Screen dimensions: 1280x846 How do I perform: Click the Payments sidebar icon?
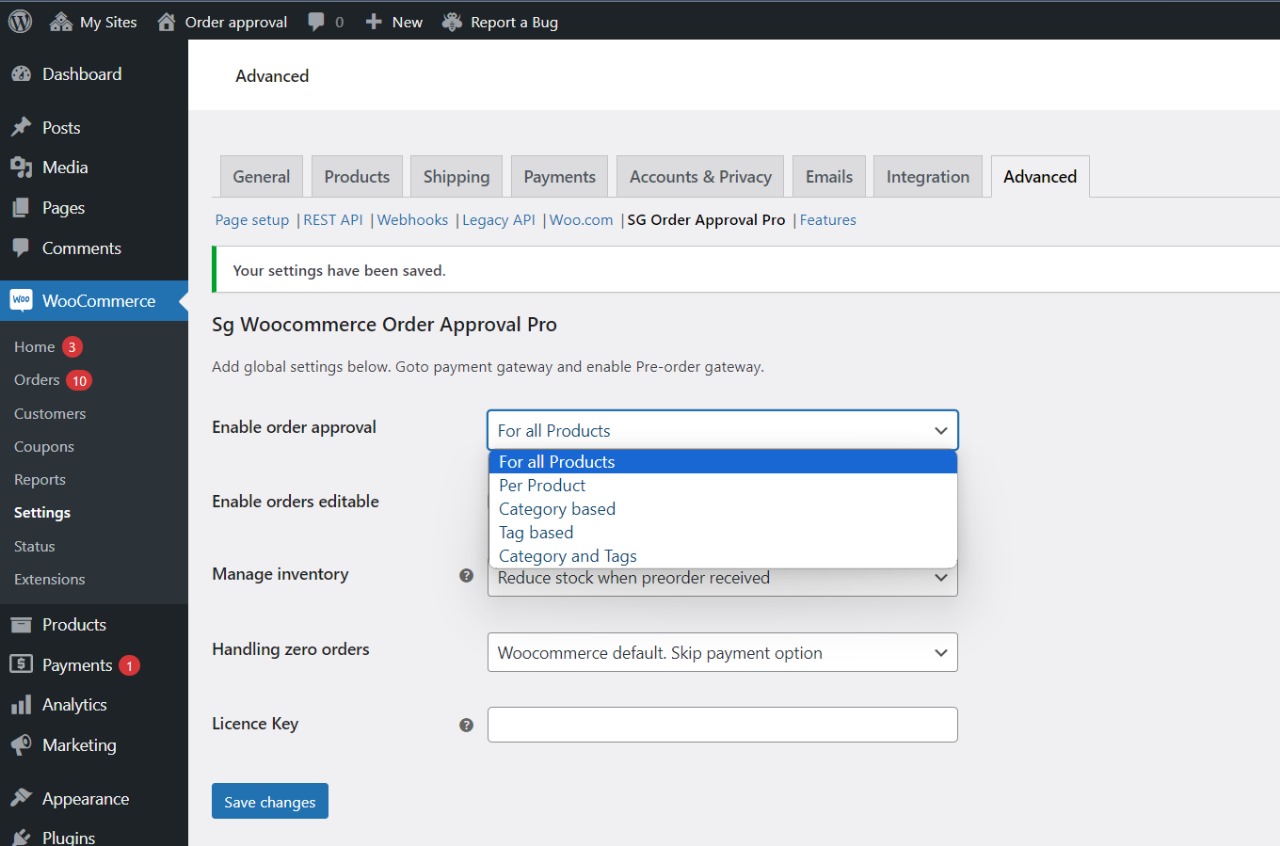[x=20, y=664]
